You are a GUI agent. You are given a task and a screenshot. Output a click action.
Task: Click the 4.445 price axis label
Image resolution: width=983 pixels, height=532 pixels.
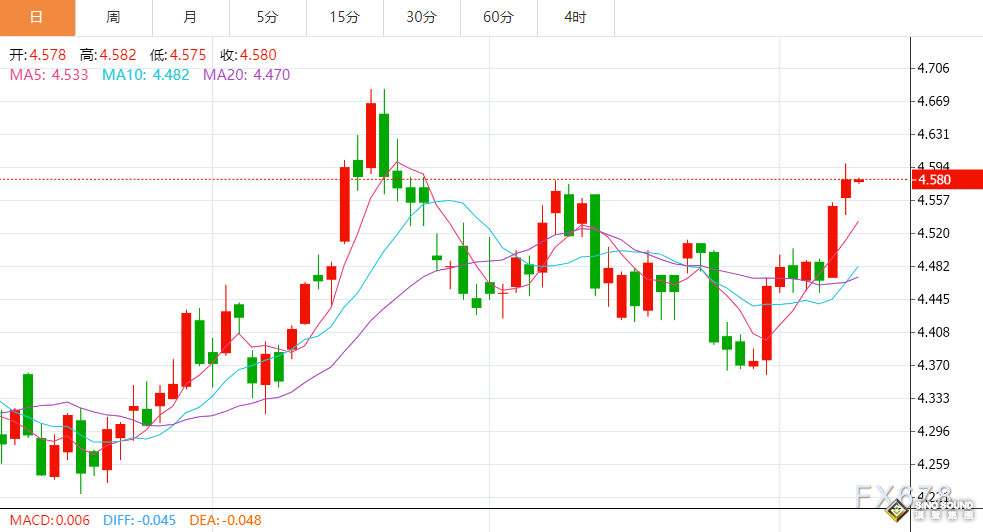tap(933, 300)
